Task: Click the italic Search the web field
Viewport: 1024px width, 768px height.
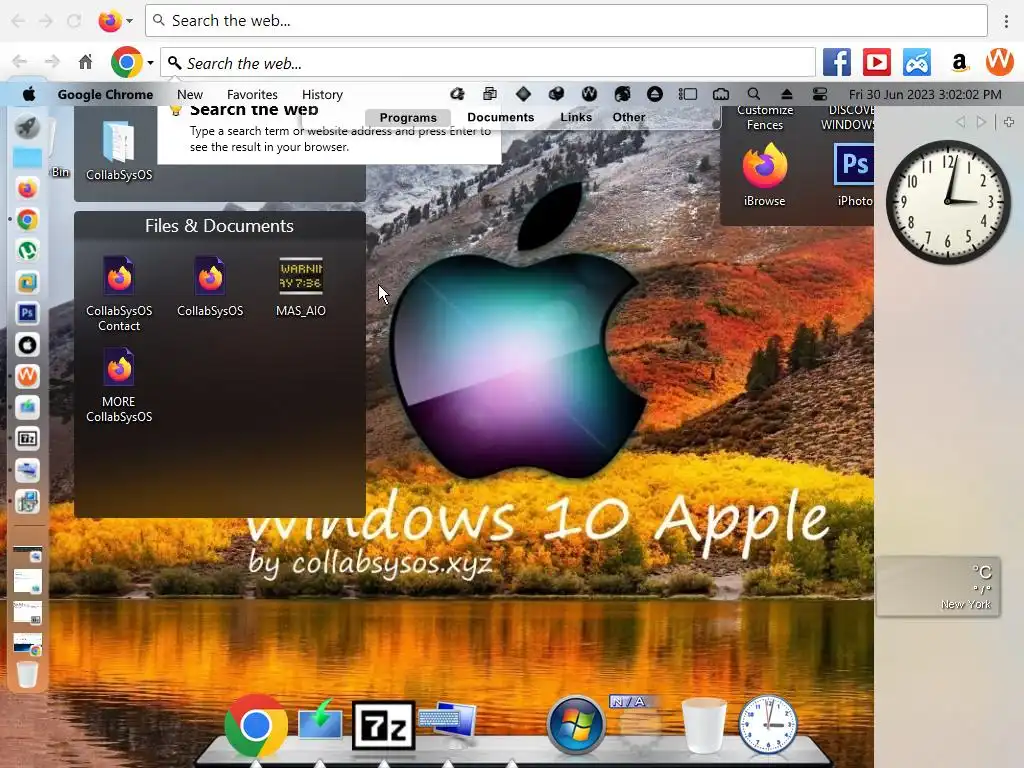Action: [488, 63]
